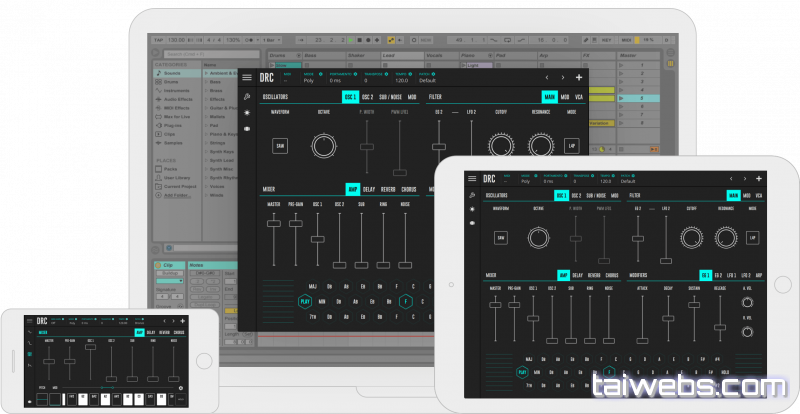The width and height of the screenshot is (800, 414).
Task: Select the DELAY tab on the phone DRC
Action: [x=151, y=332]
